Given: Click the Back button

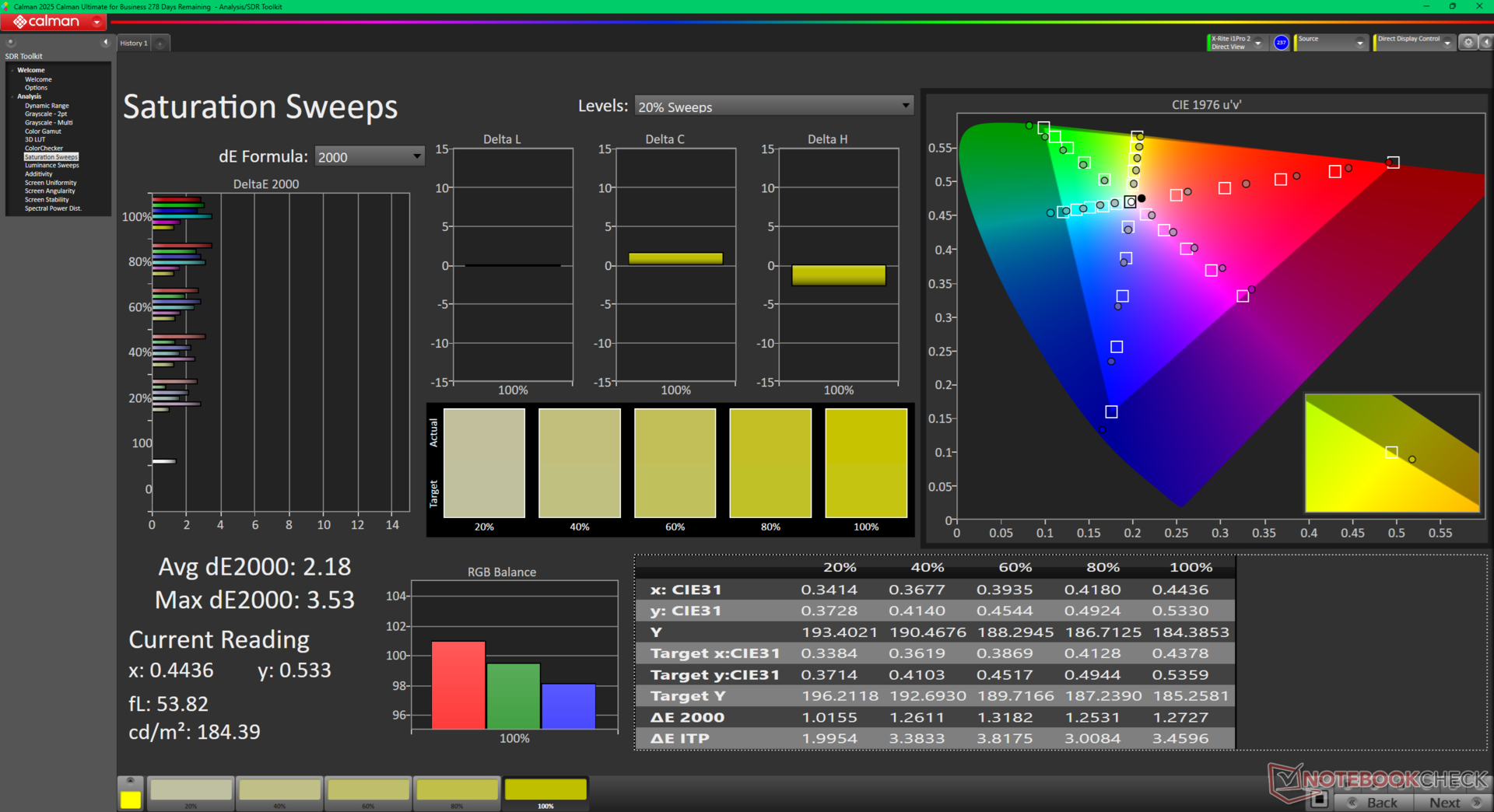Looking at the screenshot, I should point(1374,802).
